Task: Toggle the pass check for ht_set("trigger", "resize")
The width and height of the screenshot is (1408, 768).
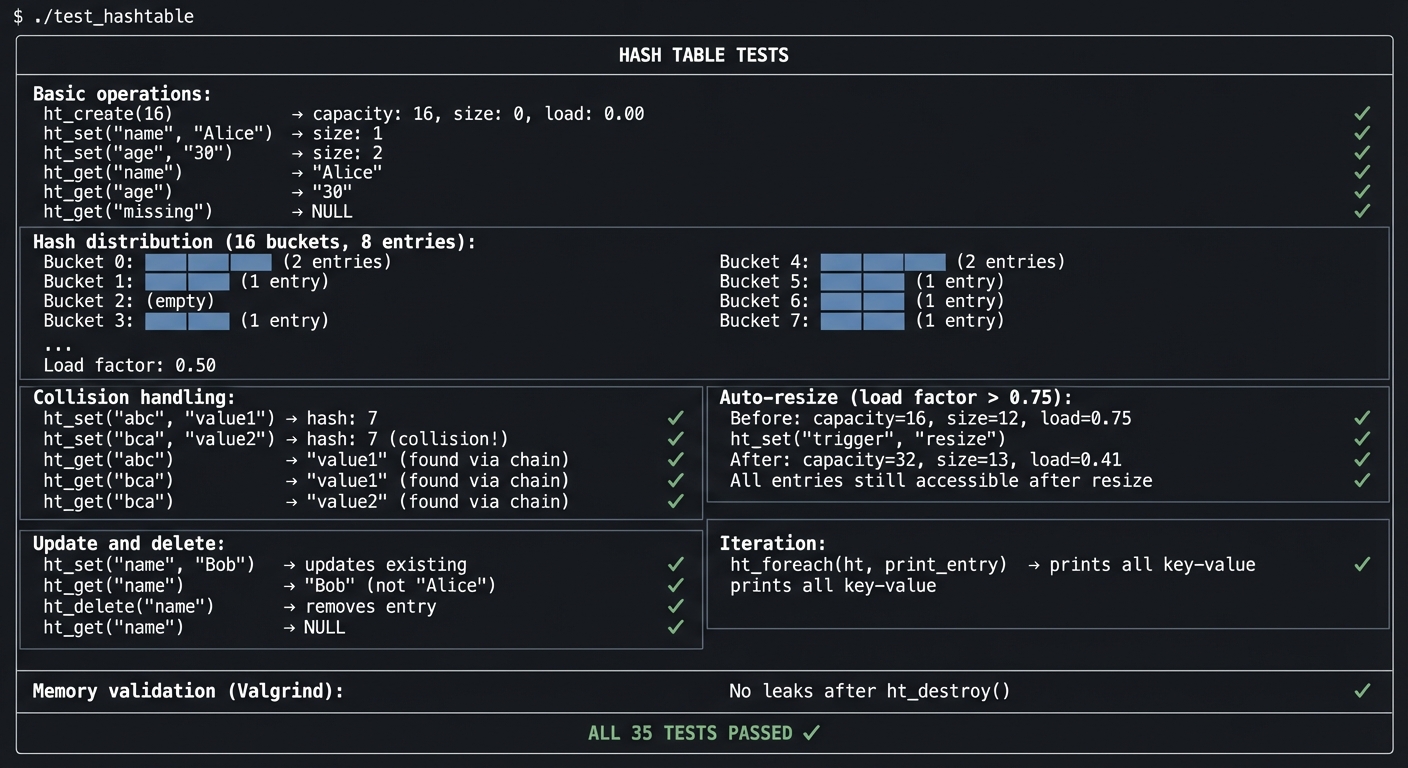Action: pos(1362,439)
